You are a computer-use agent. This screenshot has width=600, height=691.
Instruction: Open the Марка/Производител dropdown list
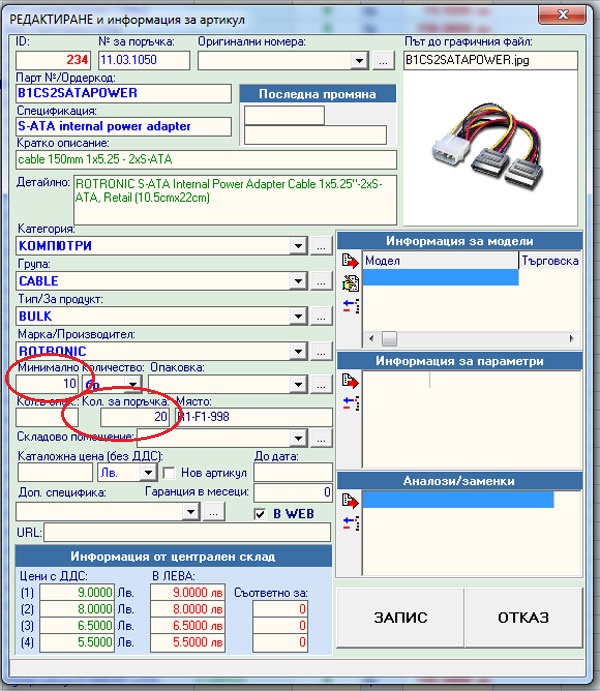(299, 351)
